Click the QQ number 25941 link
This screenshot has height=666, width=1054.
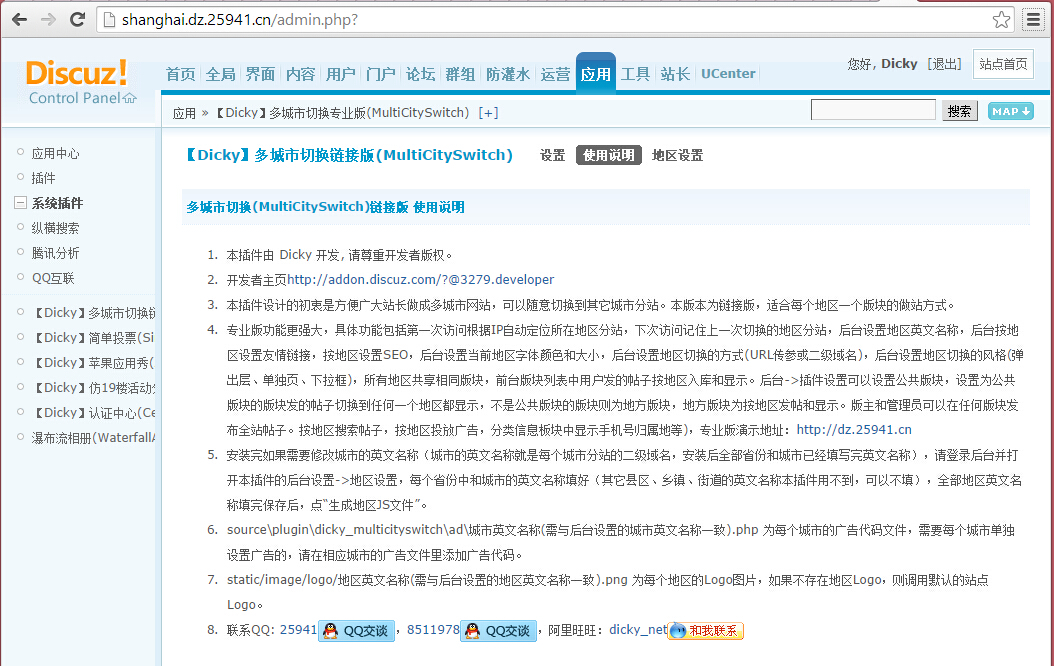click(x=298, y=630)
